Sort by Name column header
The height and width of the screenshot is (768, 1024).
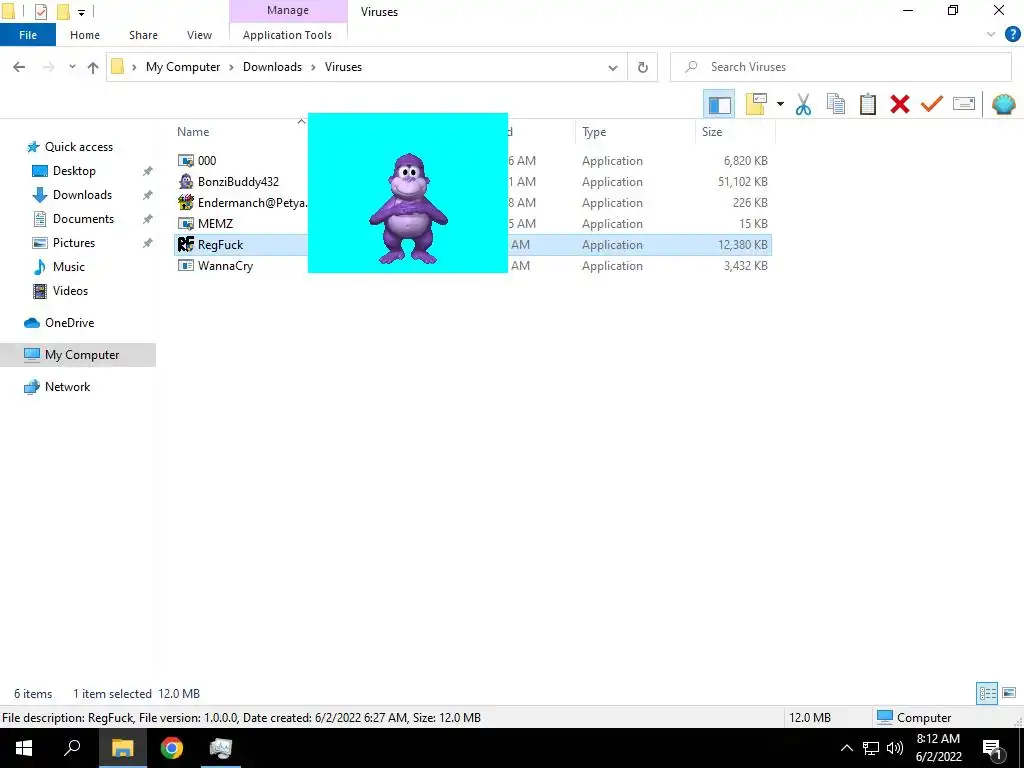pyautogui.click(x=193, y=132)
